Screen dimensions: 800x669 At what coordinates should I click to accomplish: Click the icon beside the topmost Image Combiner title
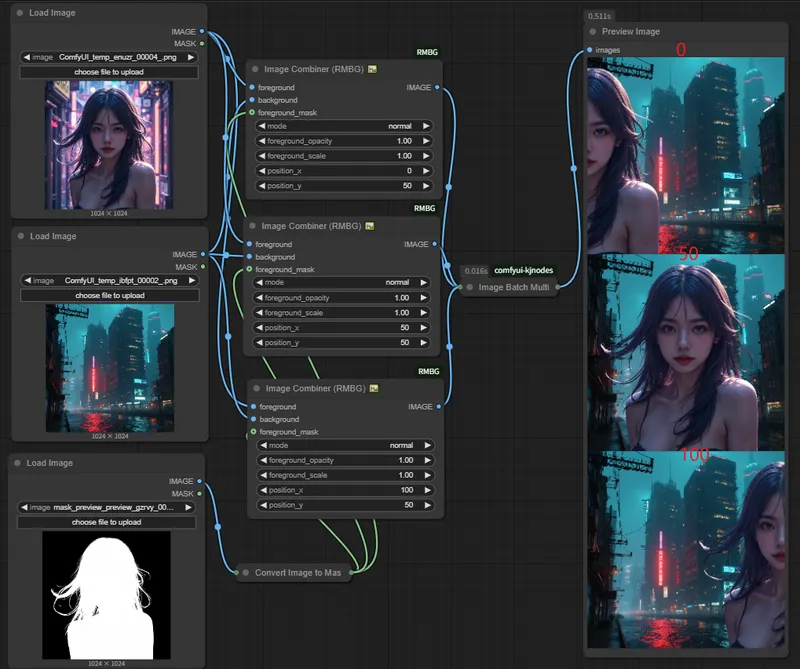(x=372, y=69)
